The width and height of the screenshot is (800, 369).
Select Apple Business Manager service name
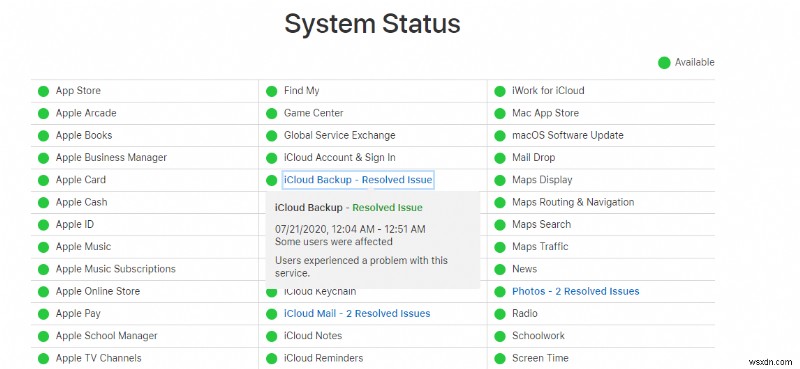pyautogui.click(x=111, y=157)
